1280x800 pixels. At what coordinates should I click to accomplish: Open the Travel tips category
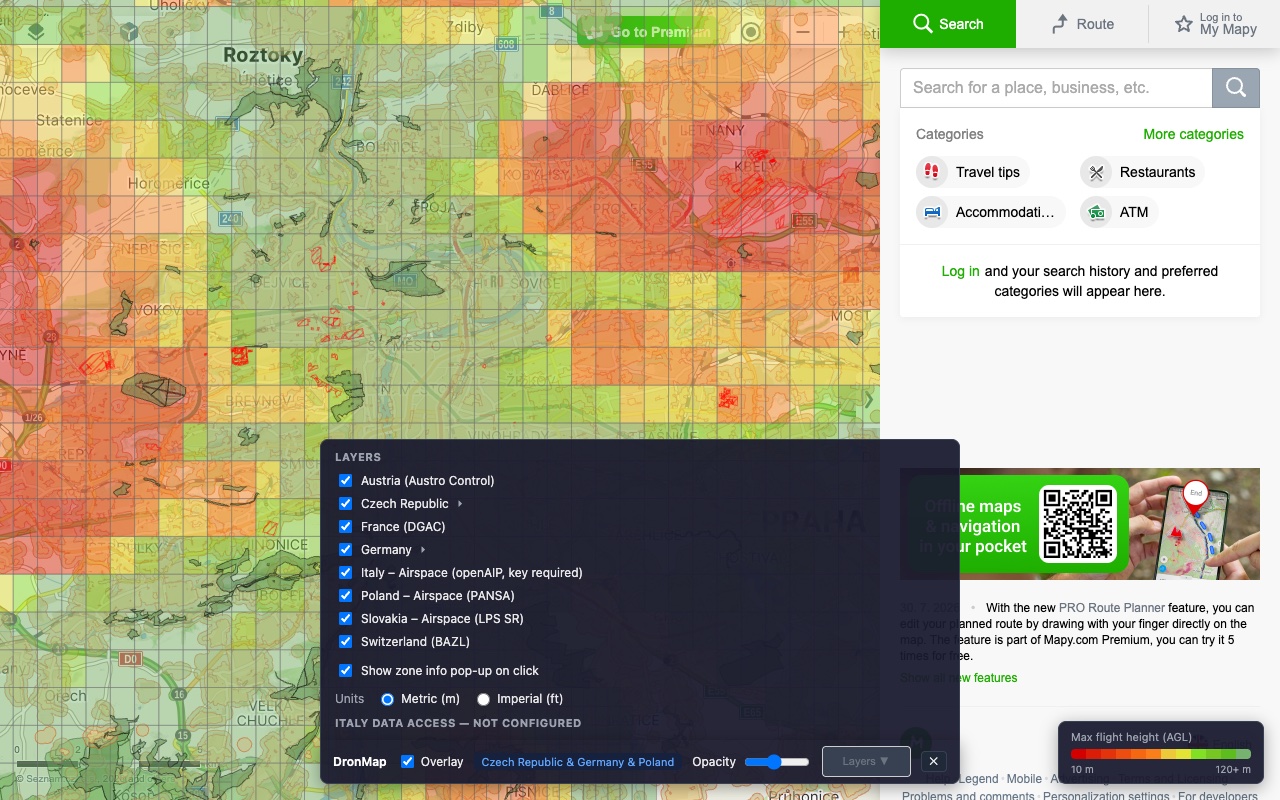(x=972, y=172)
